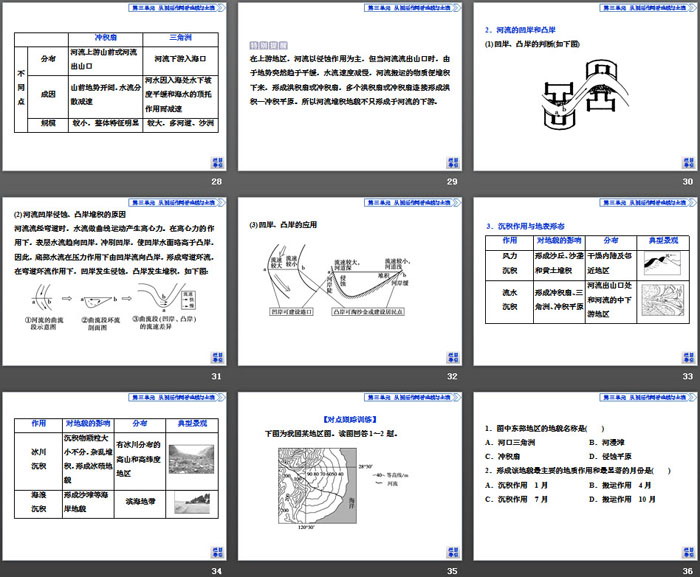Click answer D. 侵蚀平原 in slide 36
The image size is (700, 577).
[x=610, y=456]
